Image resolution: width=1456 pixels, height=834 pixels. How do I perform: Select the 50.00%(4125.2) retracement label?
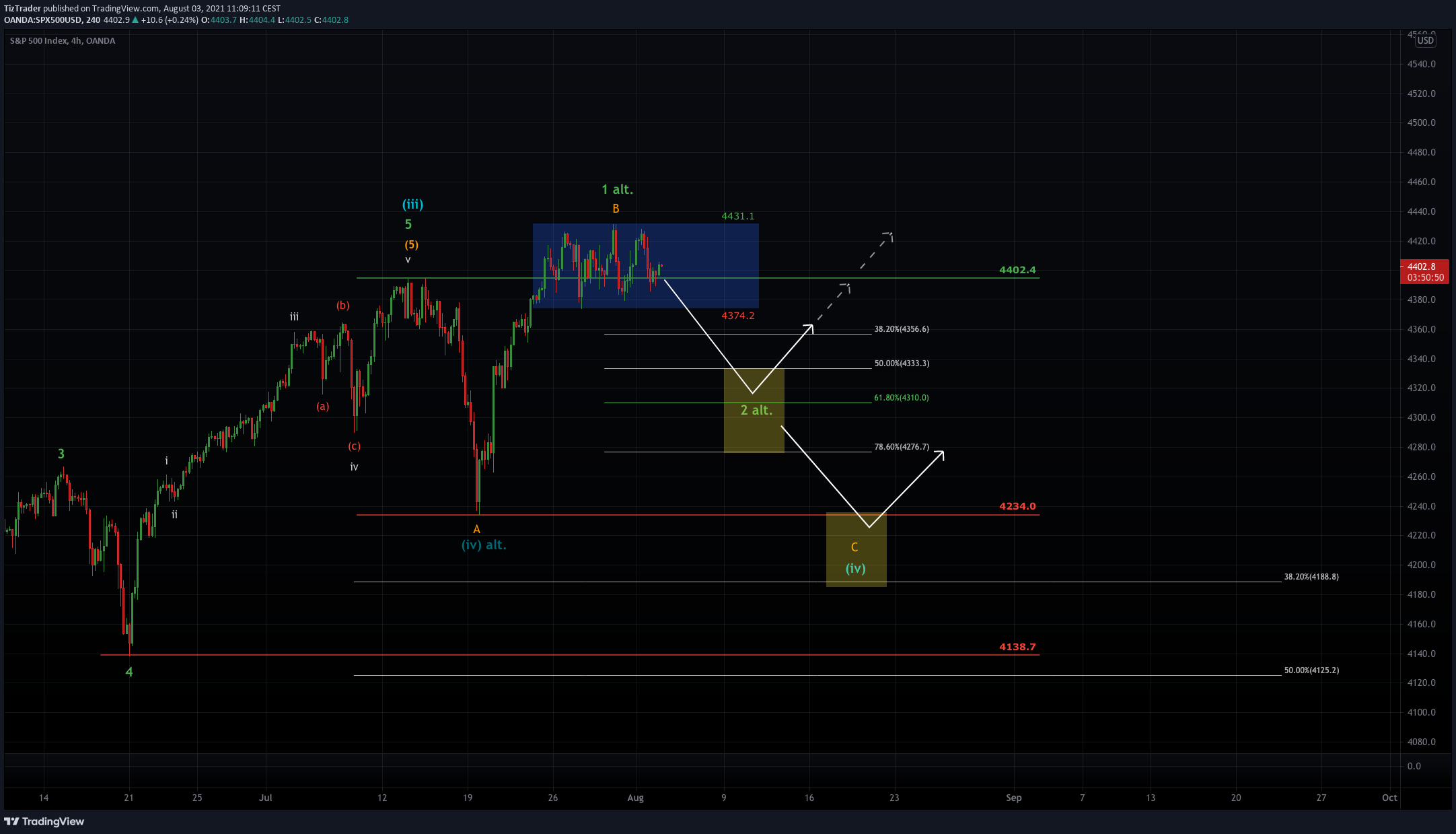pyautogui.click(x=1311, y=670)
